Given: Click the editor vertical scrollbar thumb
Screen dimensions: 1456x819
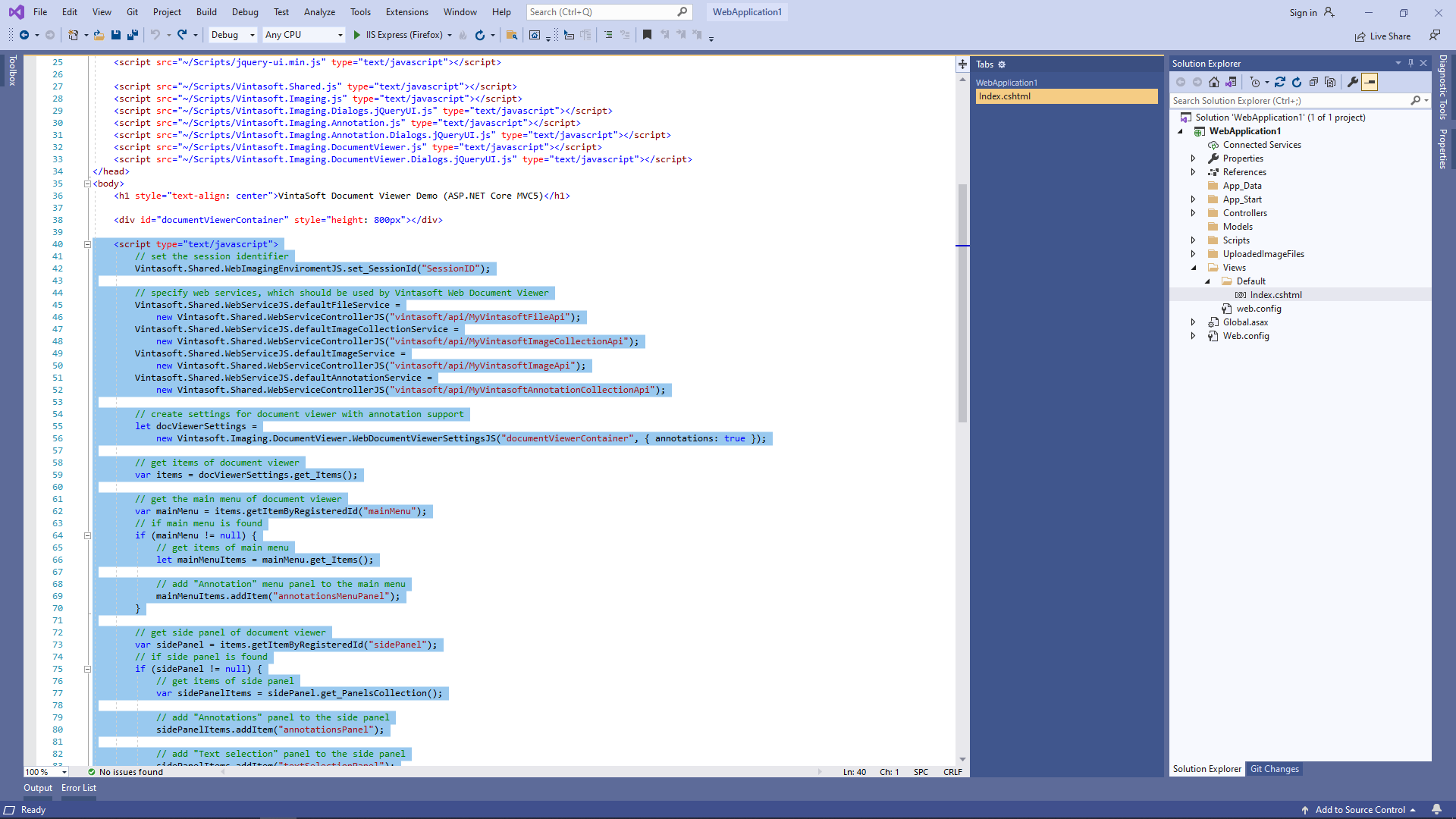Looking at the screenshot, I should [x=962, y=303].
